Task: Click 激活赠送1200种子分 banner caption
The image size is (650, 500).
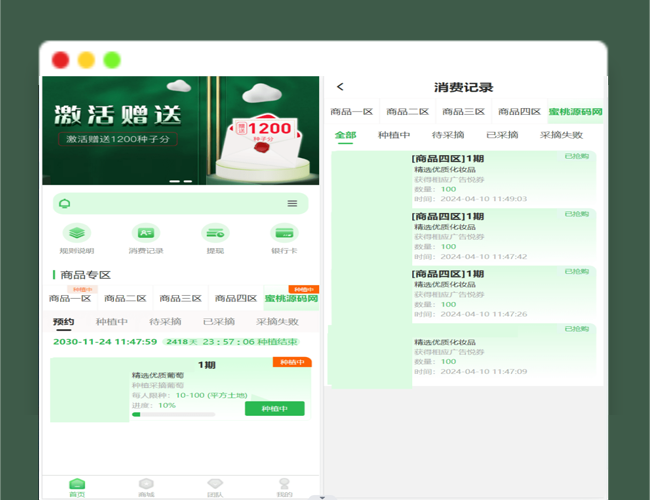Action: coord(118,139)
